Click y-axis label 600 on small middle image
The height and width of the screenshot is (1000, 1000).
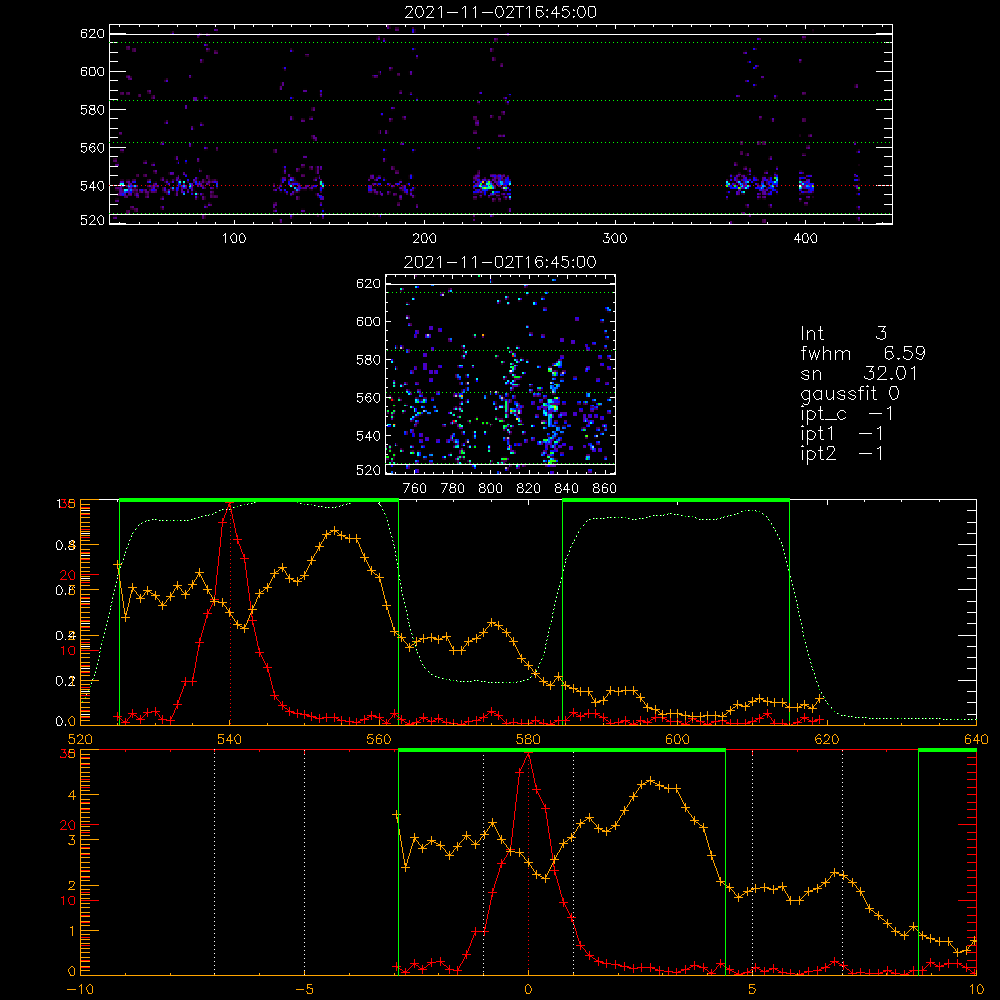369,321
